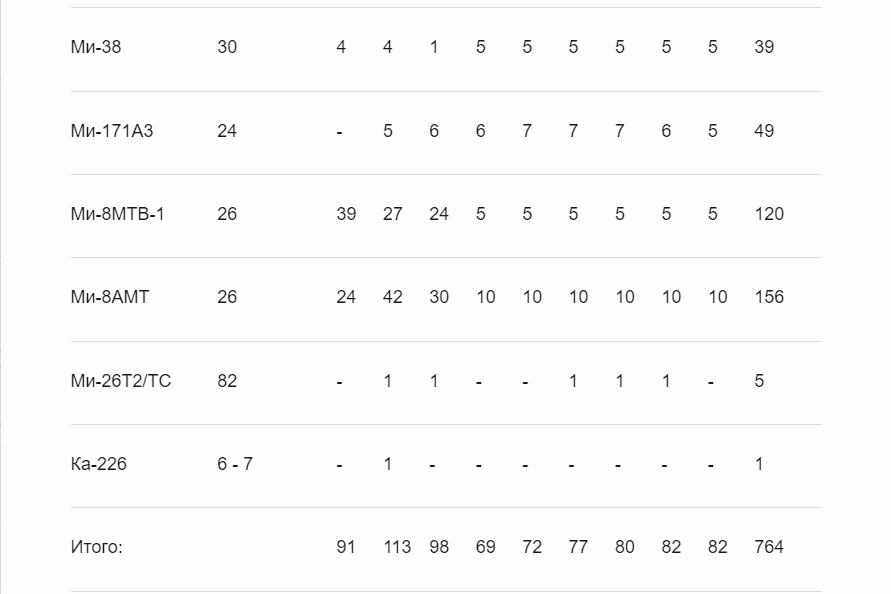The height and width of the screenshot is (594, 891).
Task: Click the Ми-8АМТ row label
Action: 110,297
